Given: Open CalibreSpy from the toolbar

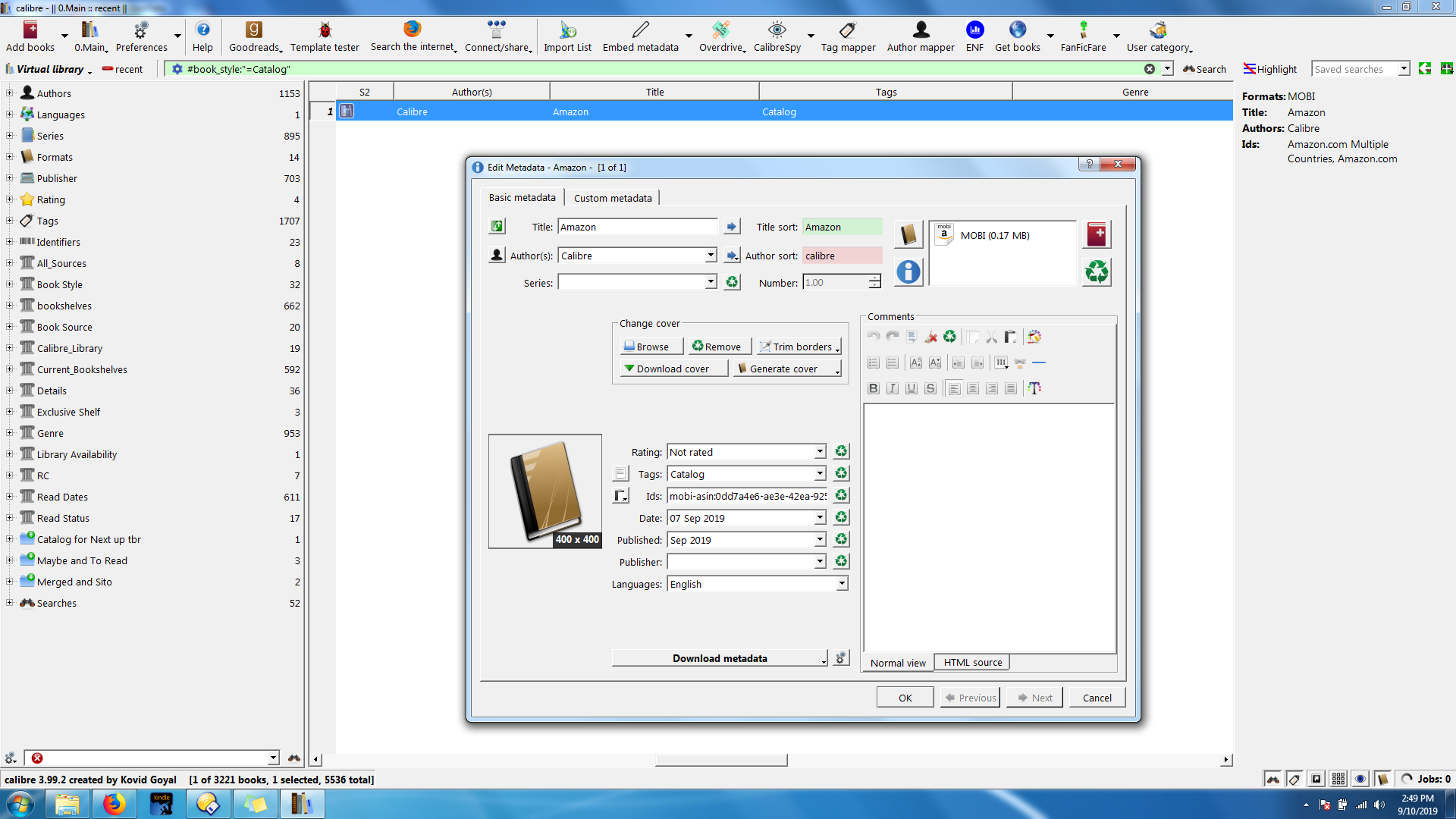Looking at the screenshot, I should pyautogui.click(x=777, y=36).
